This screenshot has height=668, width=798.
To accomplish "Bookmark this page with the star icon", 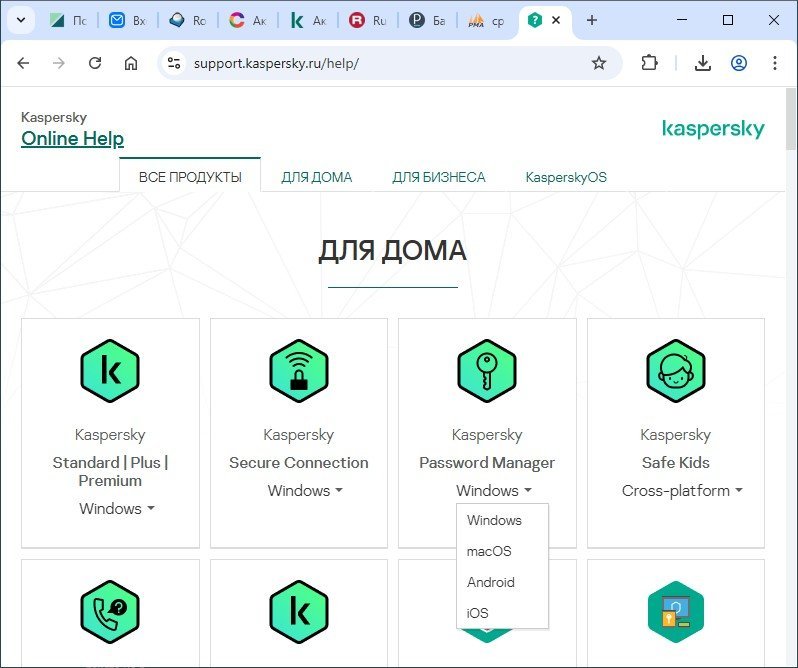I will tap(599, 63).
